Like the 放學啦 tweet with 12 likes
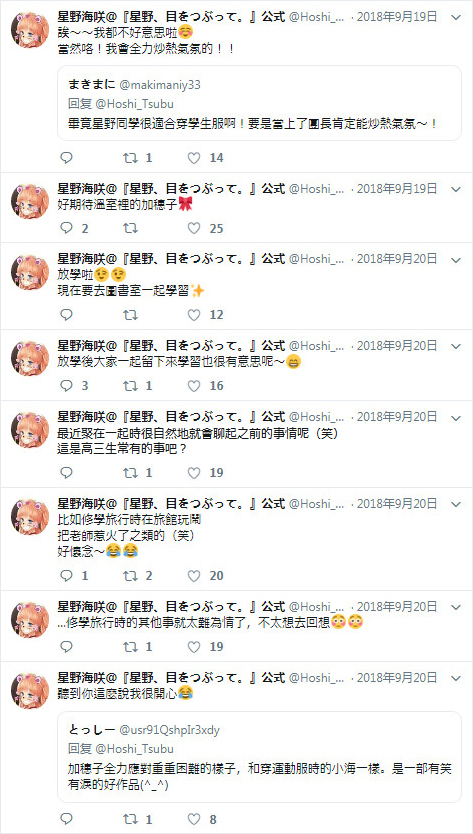473x834 pixels. [195, 315]
